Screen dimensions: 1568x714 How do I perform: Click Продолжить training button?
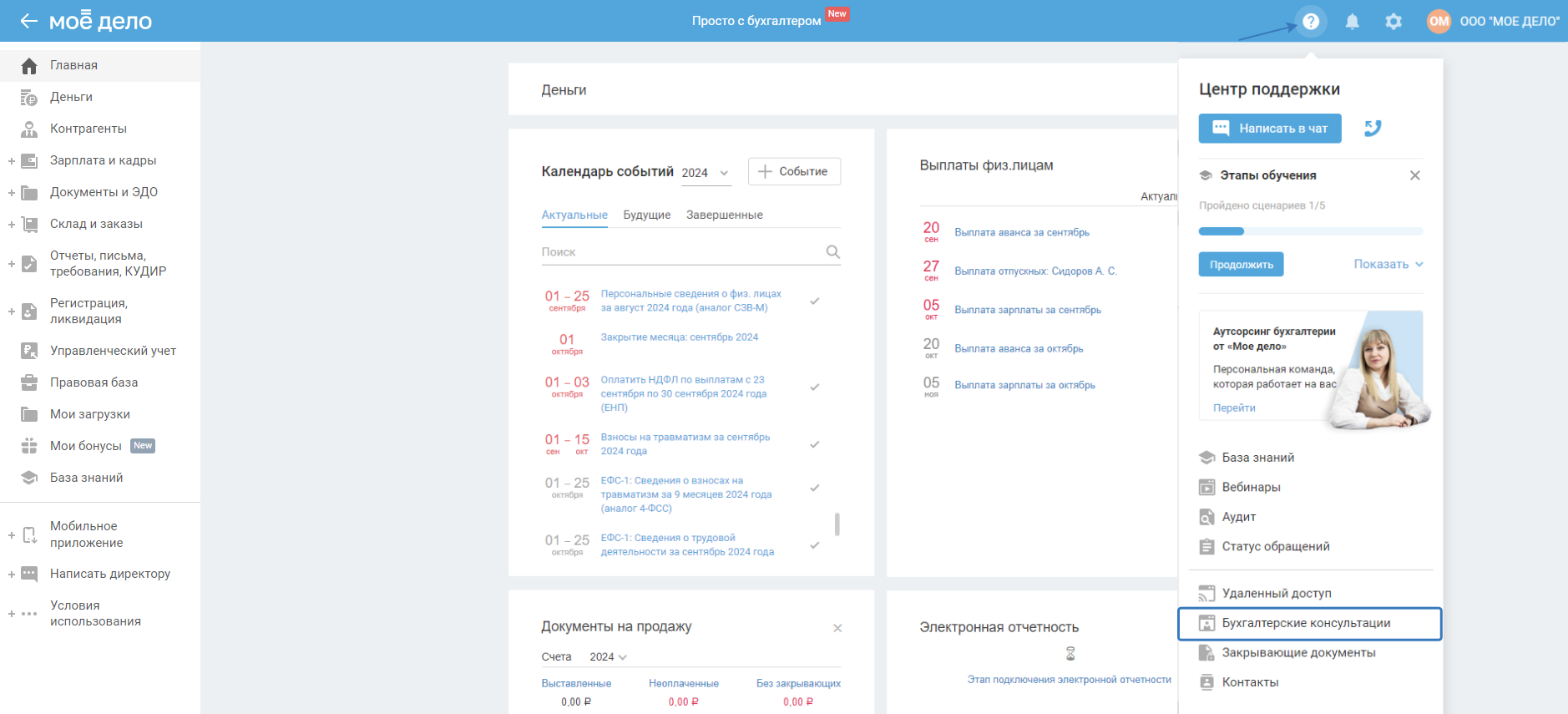(x=1242, y=265)
